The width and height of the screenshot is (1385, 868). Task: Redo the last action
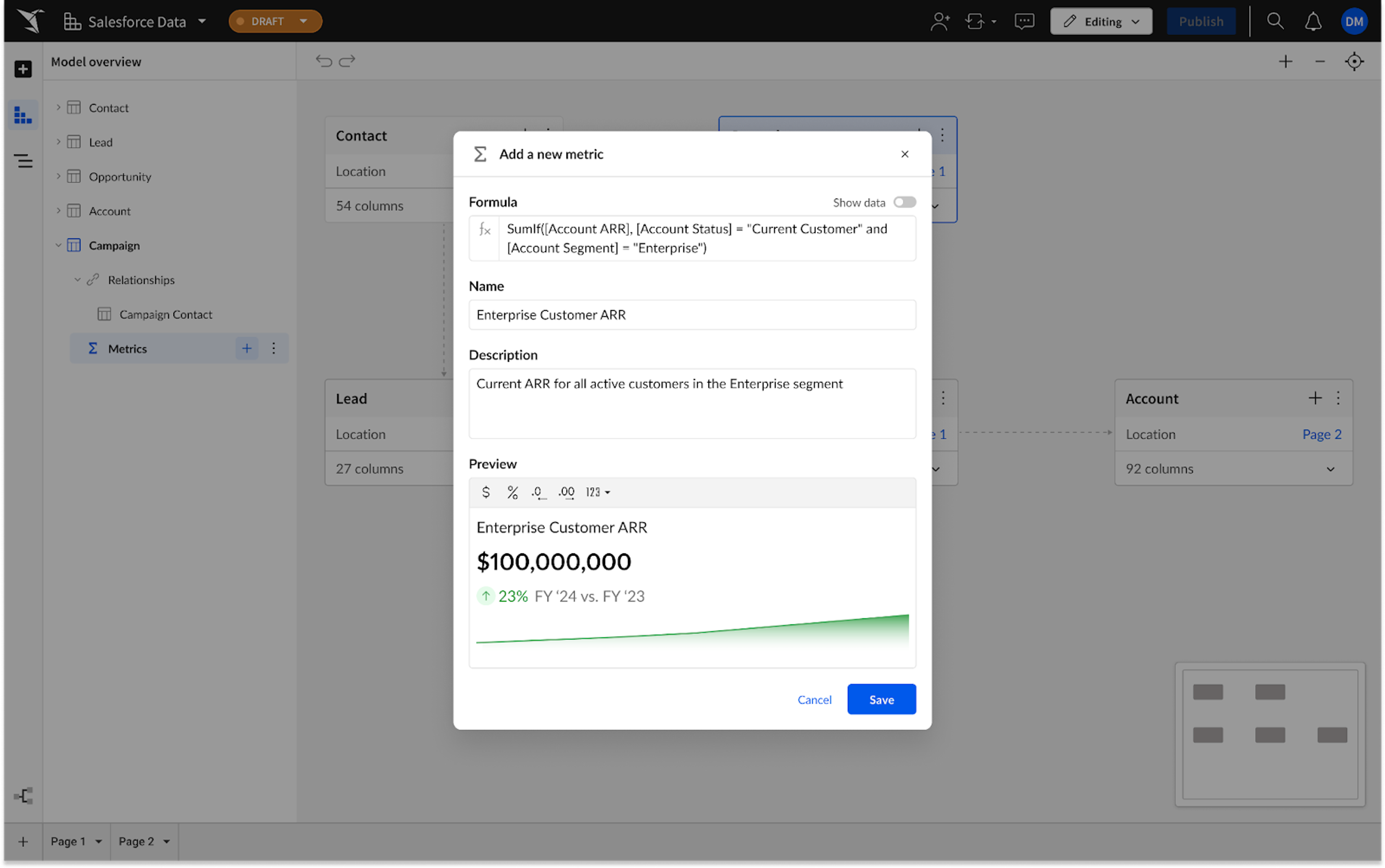[347, 61]
